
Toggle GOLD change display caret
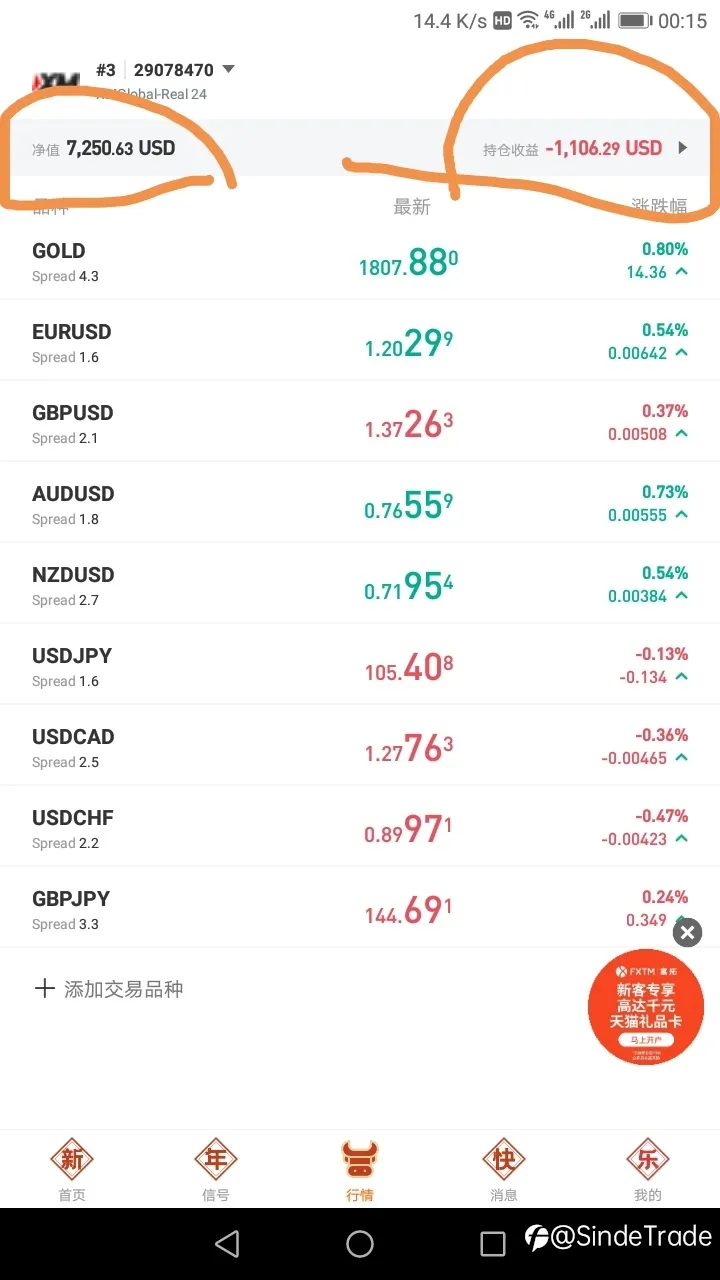[x=681, y=272]
